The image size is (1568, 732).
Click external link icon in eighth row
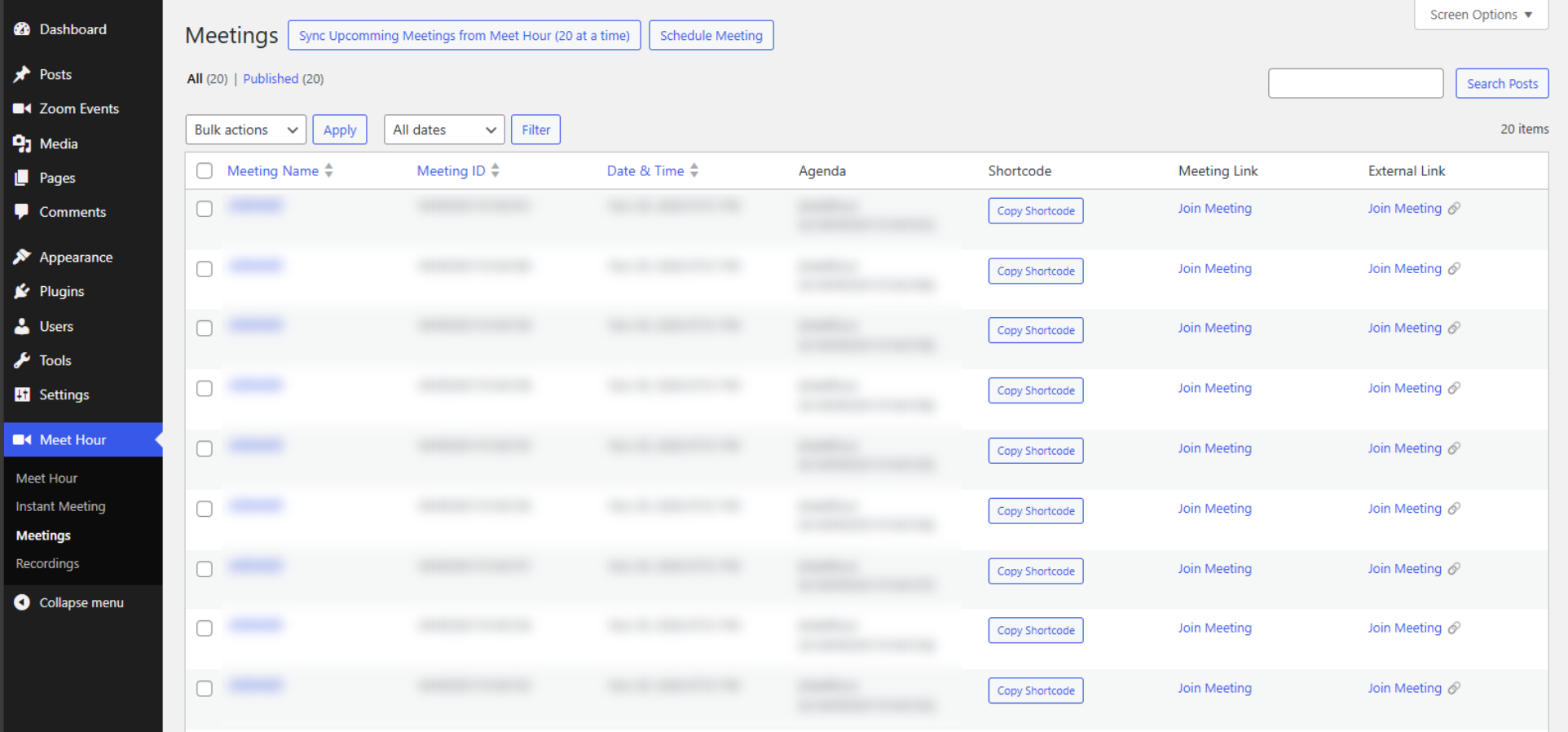1454,628
